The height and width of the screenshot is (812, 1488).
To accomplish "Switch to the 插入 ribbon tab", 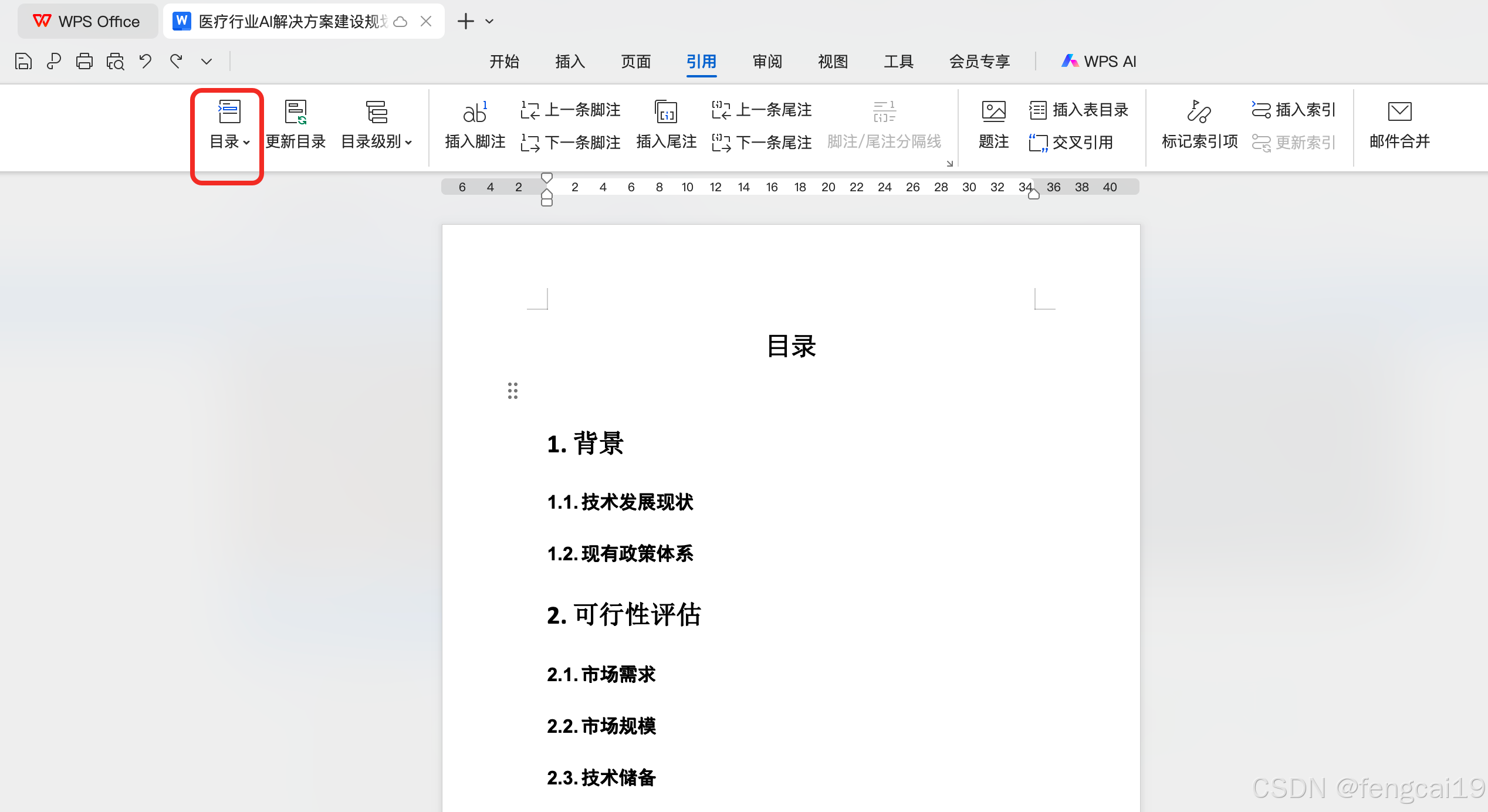I will 570,61.
